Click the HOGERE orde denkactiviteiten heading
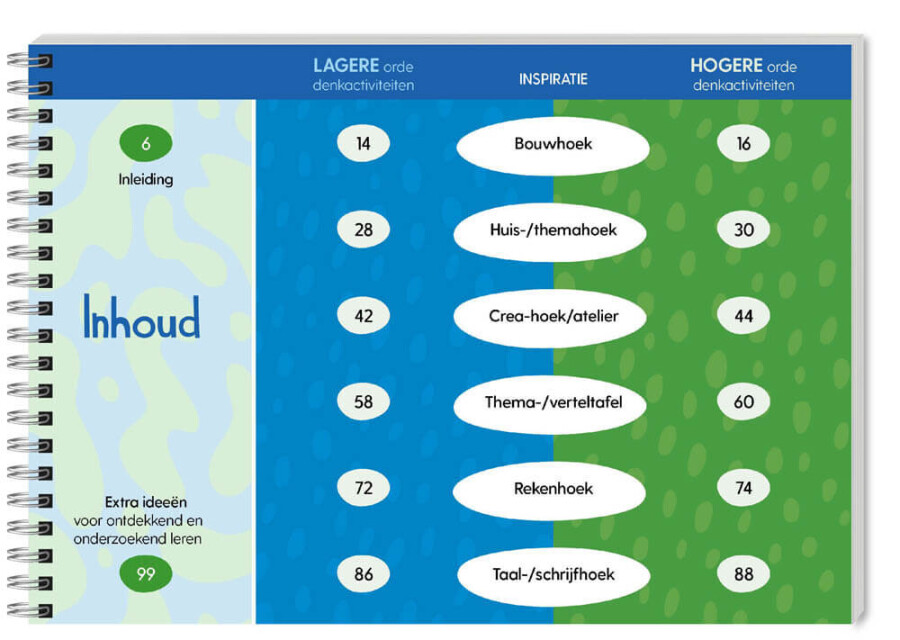Viewport: 900px width, 640px height. [743, 75]
